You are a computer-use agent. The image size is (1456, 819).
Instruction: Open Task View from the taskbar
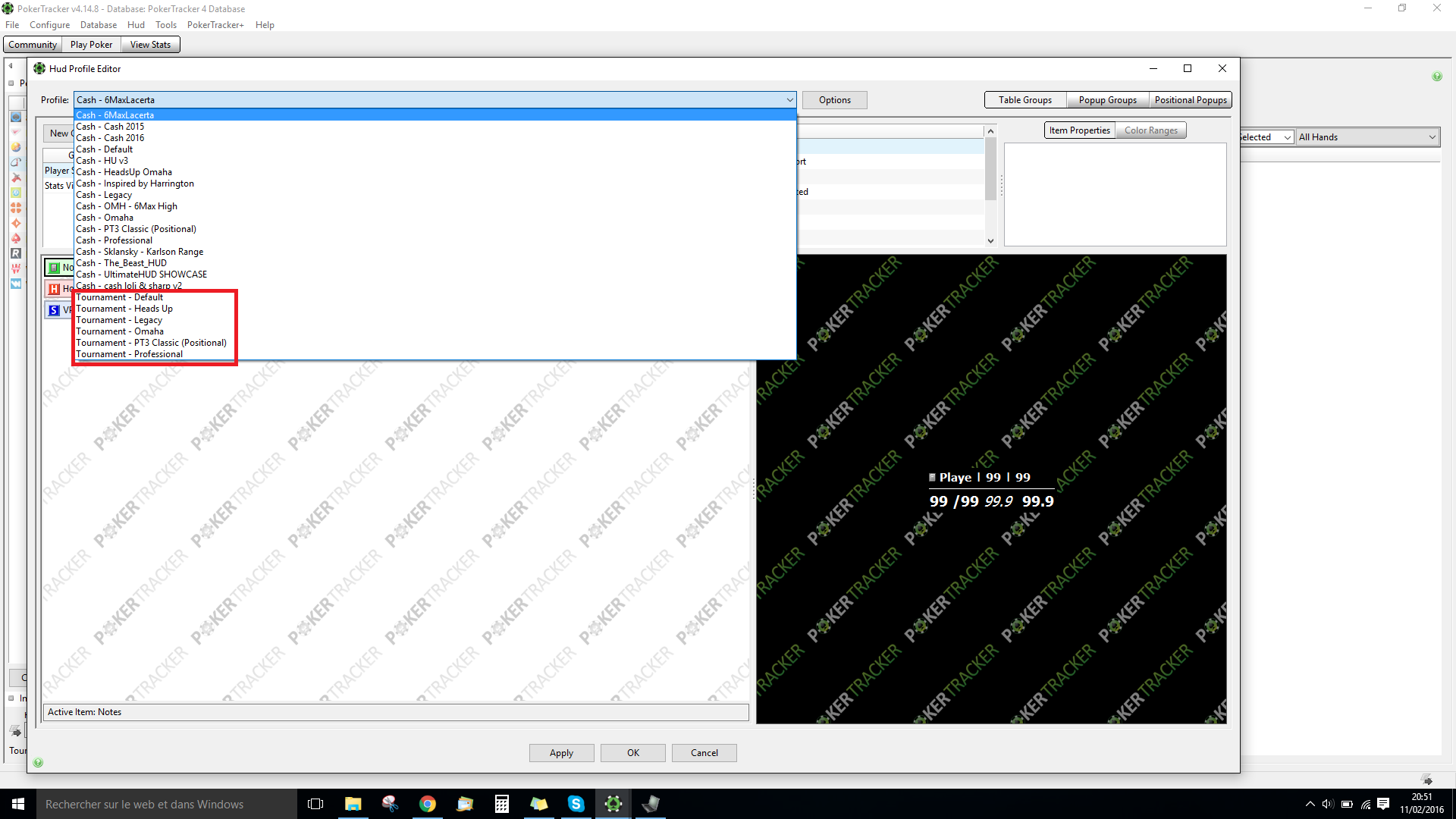click(x=315, y=804)
